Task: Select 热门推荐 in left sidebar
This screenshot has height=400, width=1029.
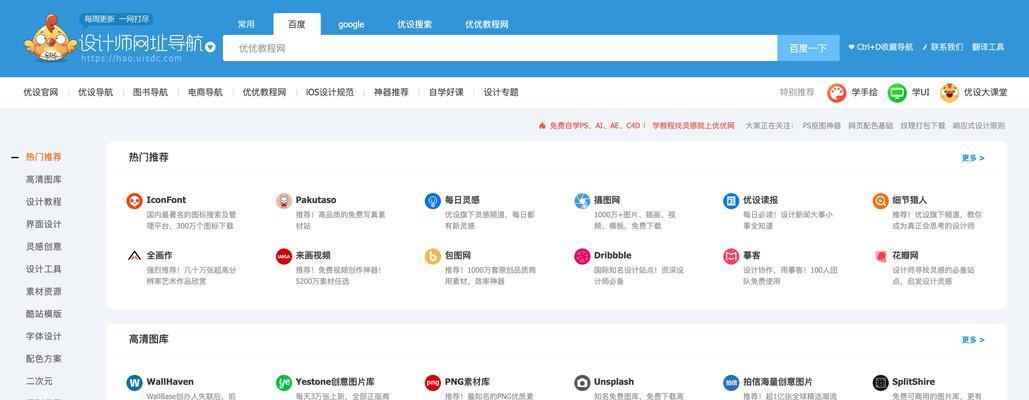Action: pos(43,157)
